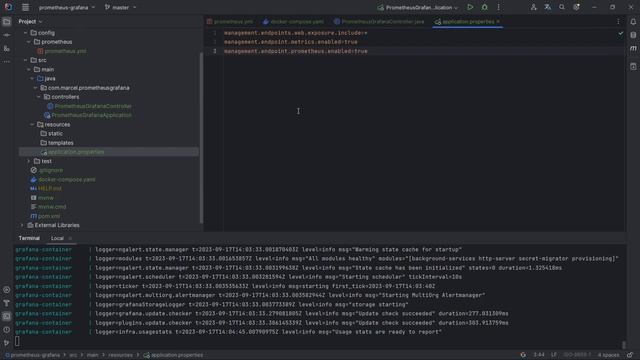Open IDE settings gear icon
The width and height of the screenshot is (640, 360).
(x=576, y=7)
